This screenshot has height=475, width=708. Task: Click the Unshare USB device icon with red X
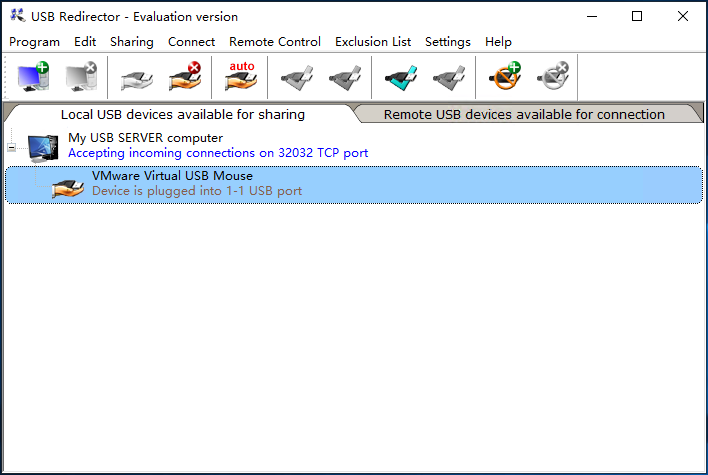click(x=185, y=77)
